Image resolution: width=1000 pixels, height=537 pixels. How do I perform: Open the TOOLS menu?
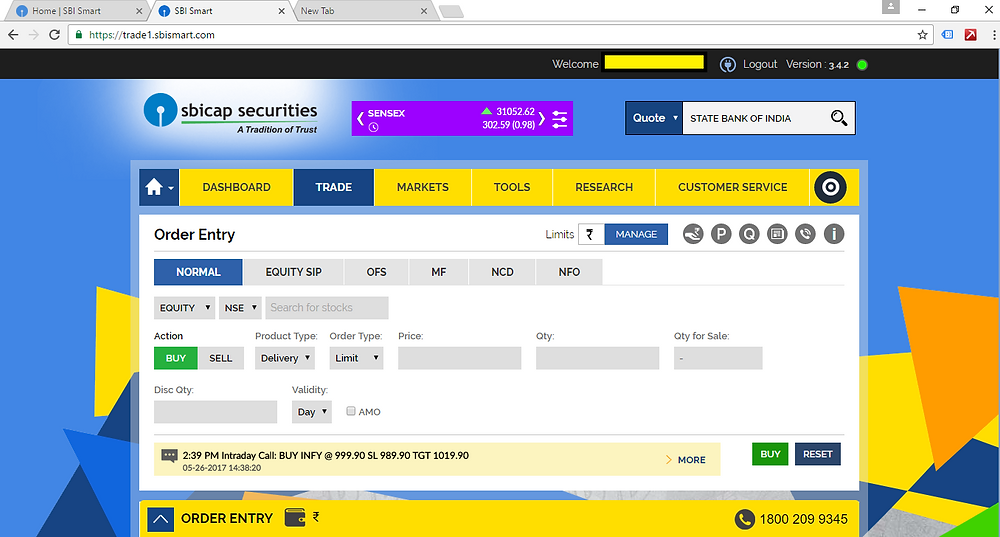[512, 188]
